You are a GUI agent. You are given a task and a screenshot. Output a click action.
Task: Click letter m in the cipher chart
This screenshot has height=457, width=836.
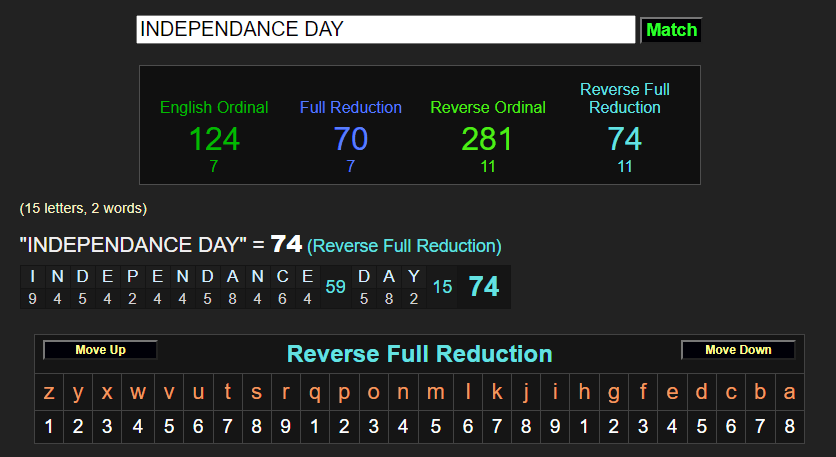pos(435,393)
